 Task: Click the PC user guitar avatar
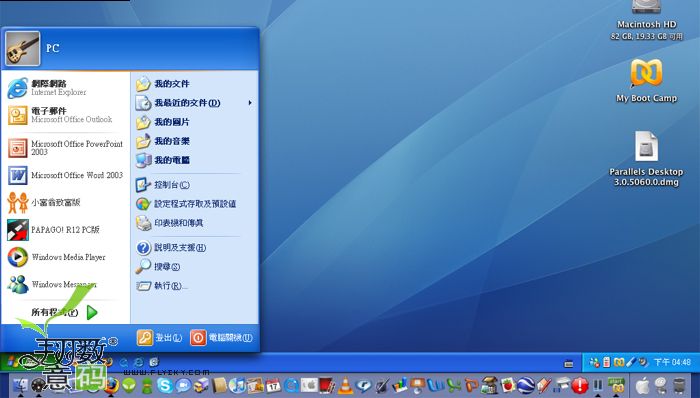click(22, 48)
